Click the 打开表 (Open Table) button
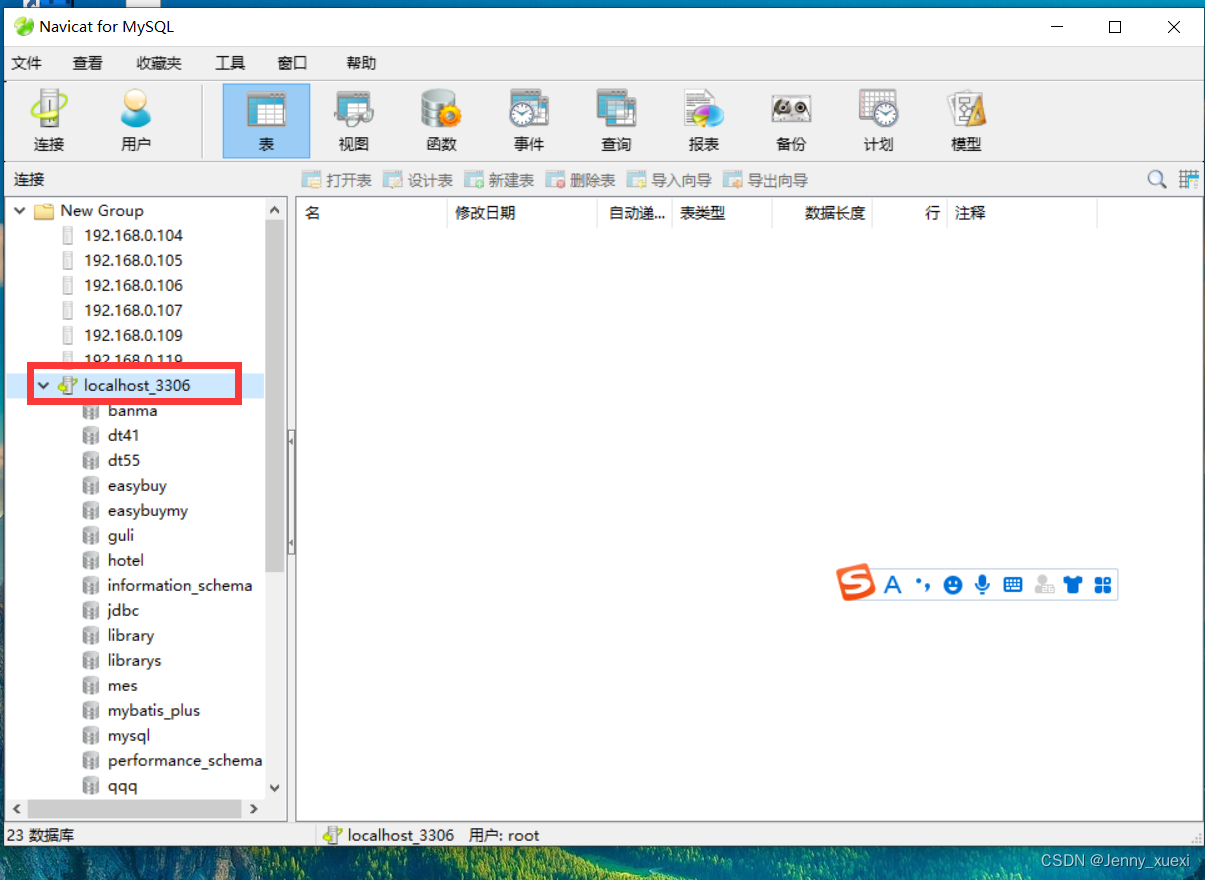 click(337, 180)
